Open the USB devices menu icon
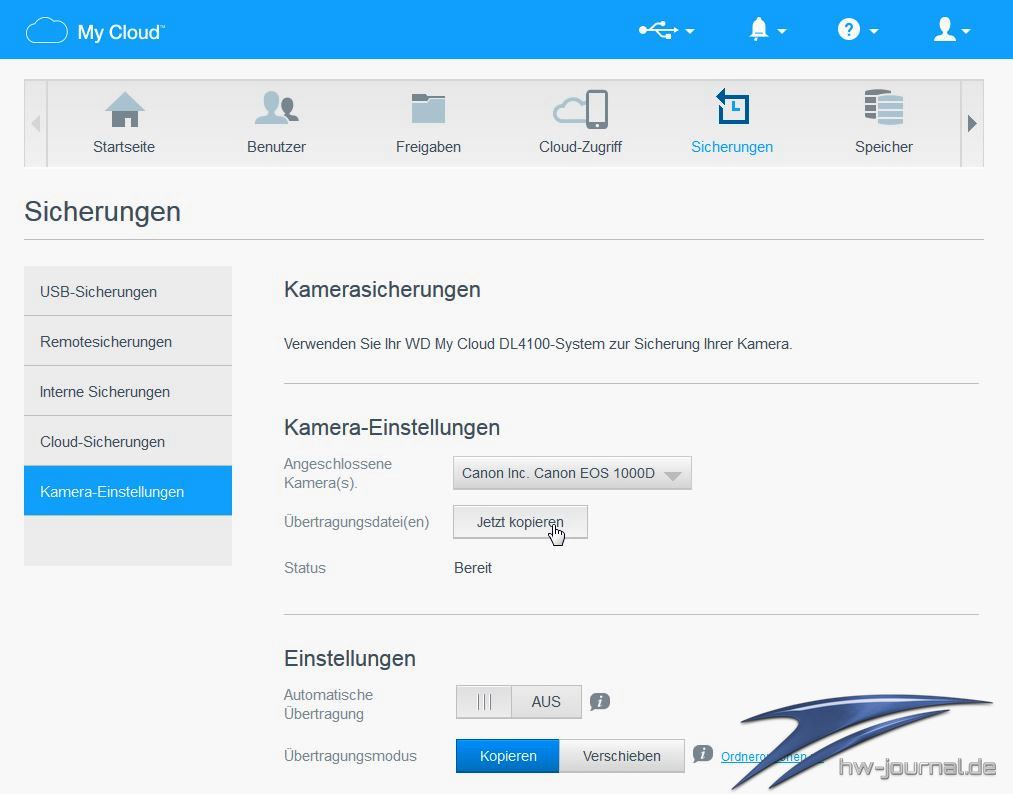The image size is (1013, 794). click(665, 30)
